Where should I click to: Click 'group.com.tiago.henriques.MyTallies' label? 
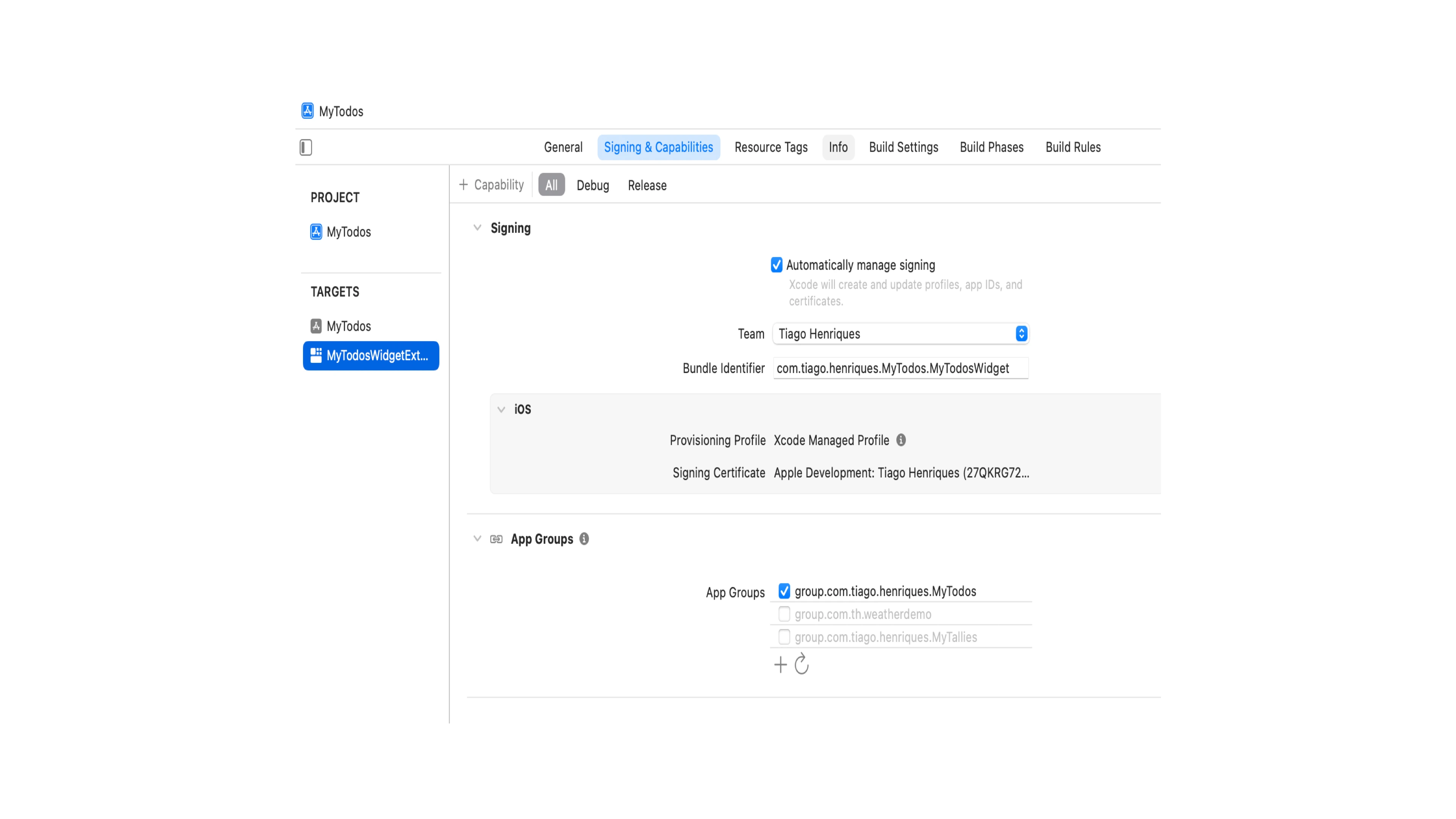885,637
